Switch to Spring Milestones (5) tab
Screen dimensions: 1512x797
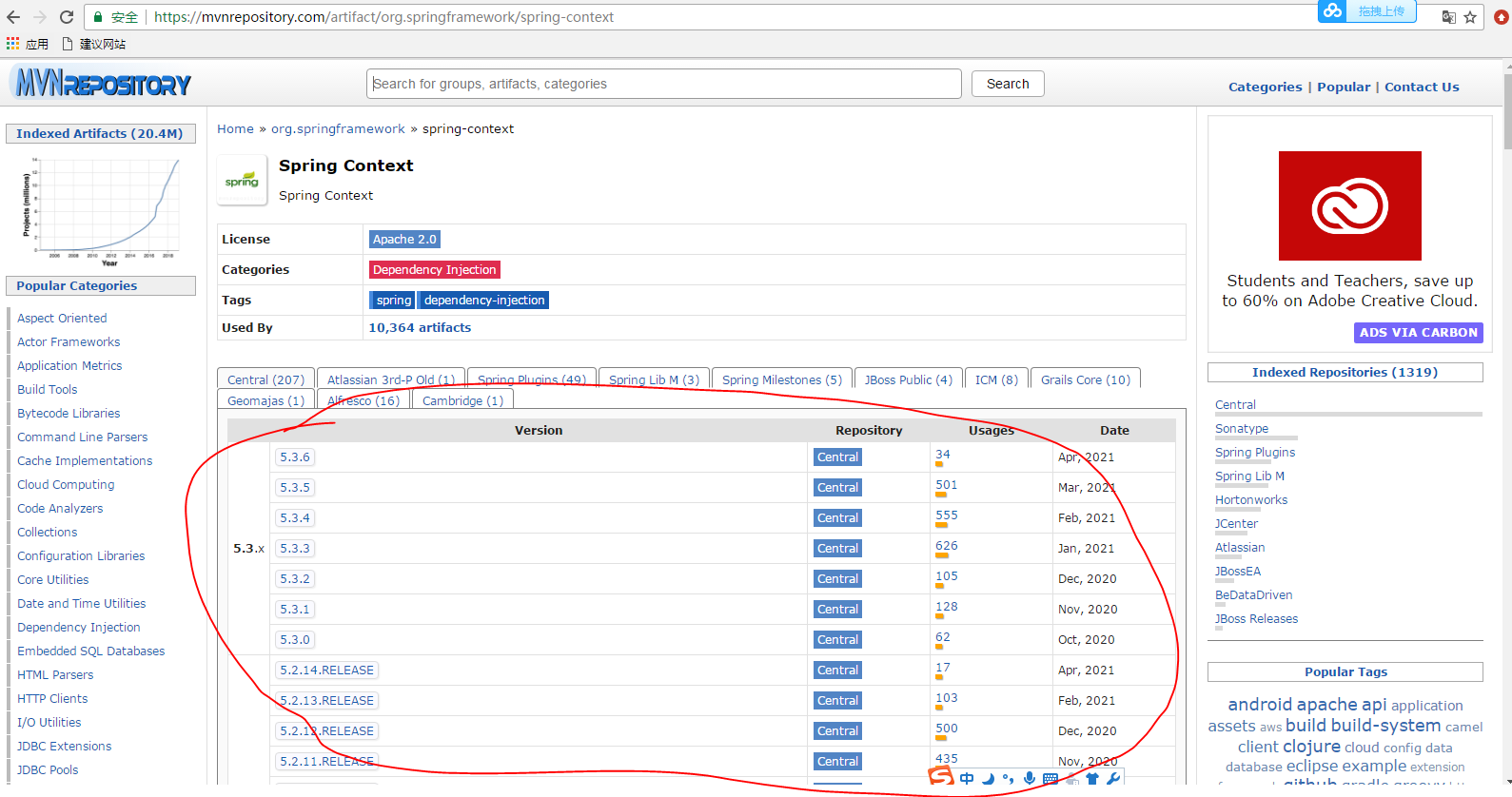click(782, 379)
